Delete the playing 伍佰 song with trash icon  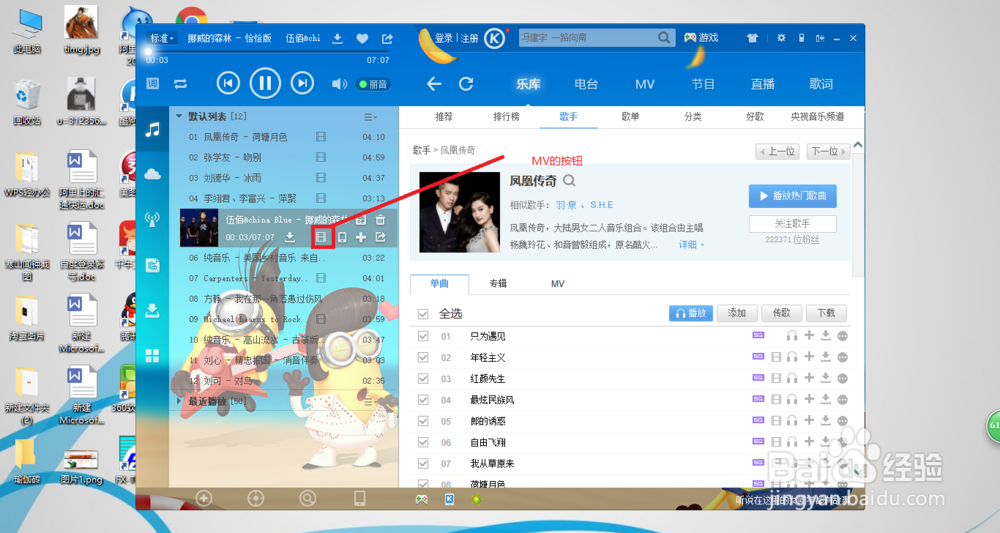380,220
